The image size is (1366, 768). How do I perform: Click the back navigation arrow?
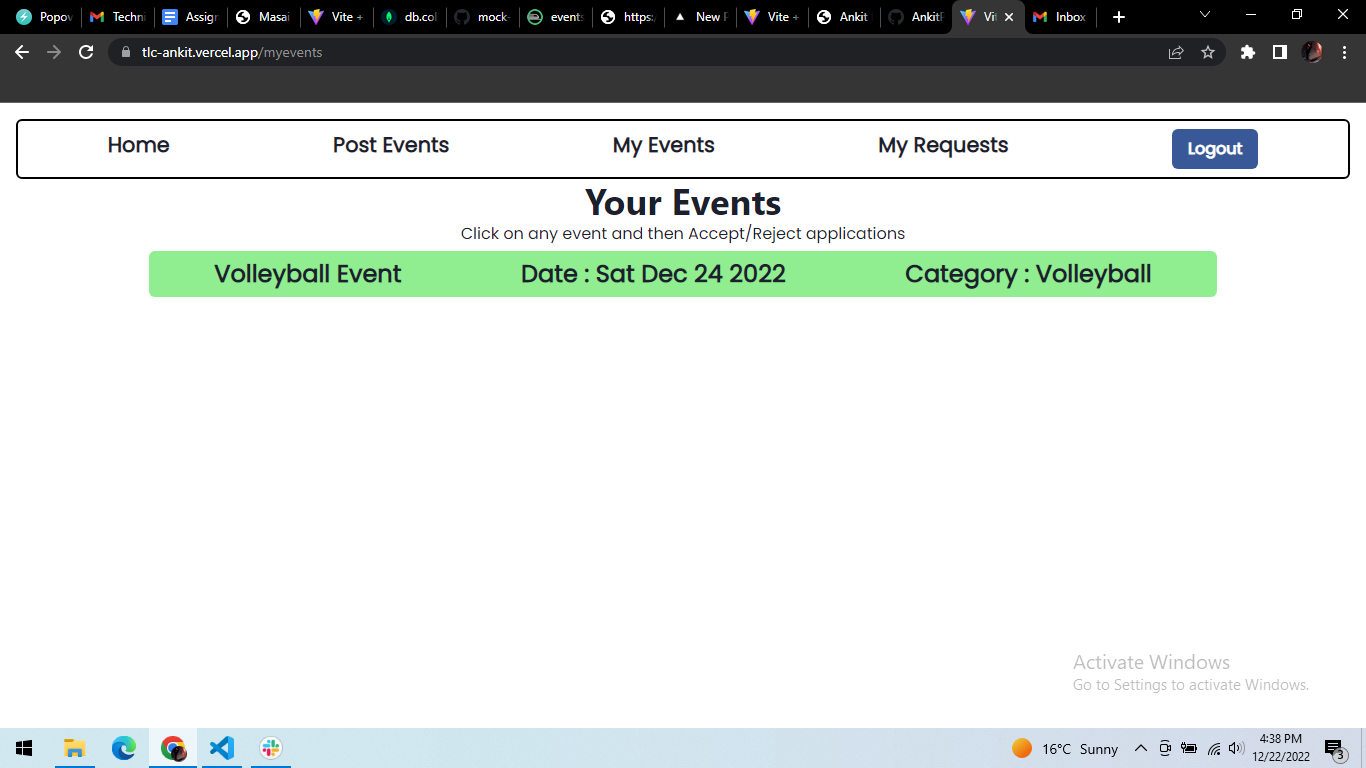click(21, 51)
